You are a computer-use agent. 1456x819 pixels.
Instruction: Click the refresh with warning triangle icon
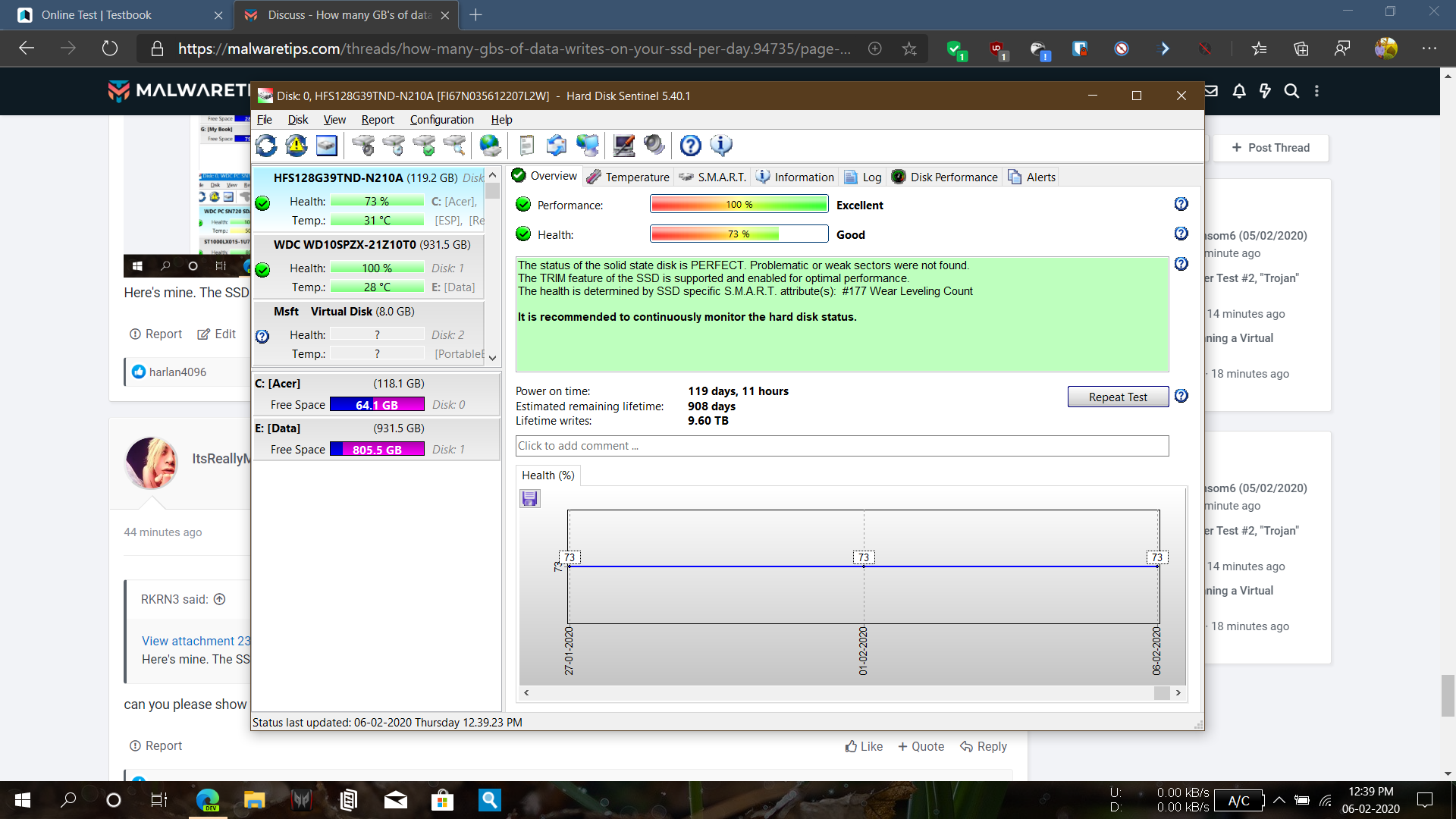click(x=297, y=145)
